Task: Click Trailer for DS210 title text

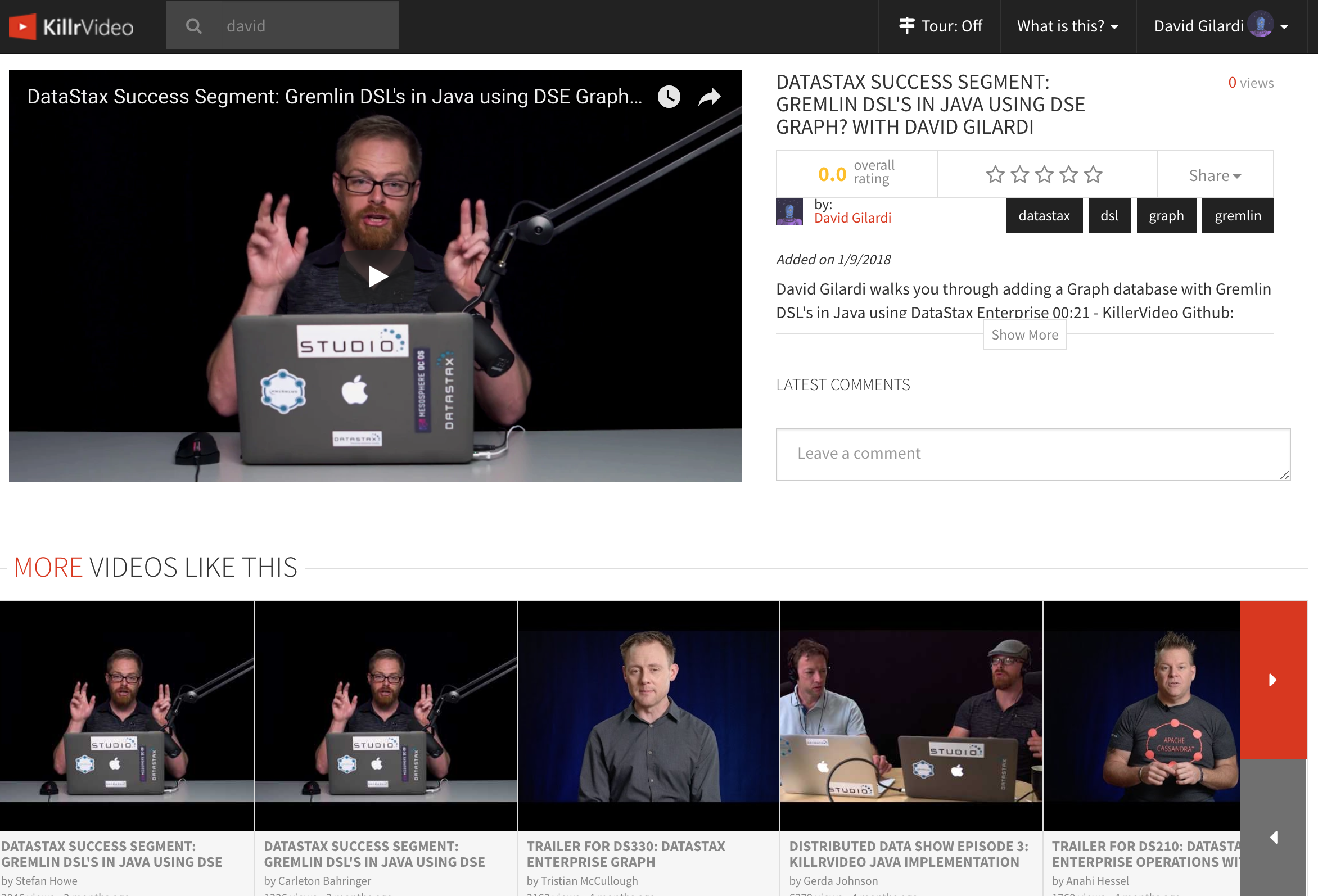Action: (1145, 853)
